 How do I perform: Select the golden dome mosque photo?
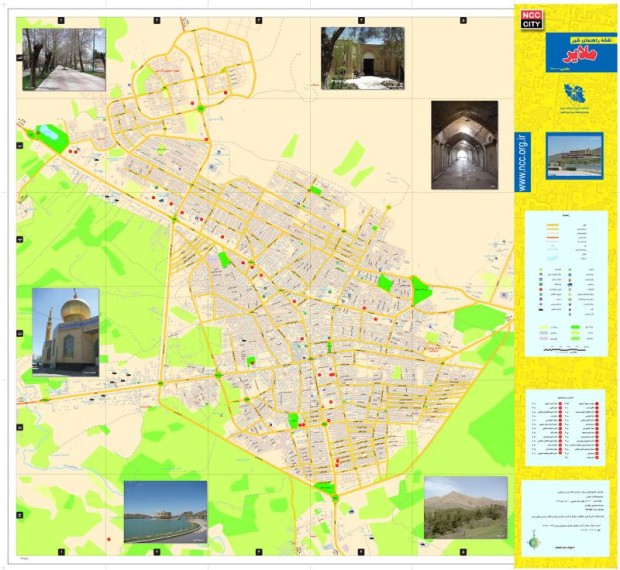point(65,331)
